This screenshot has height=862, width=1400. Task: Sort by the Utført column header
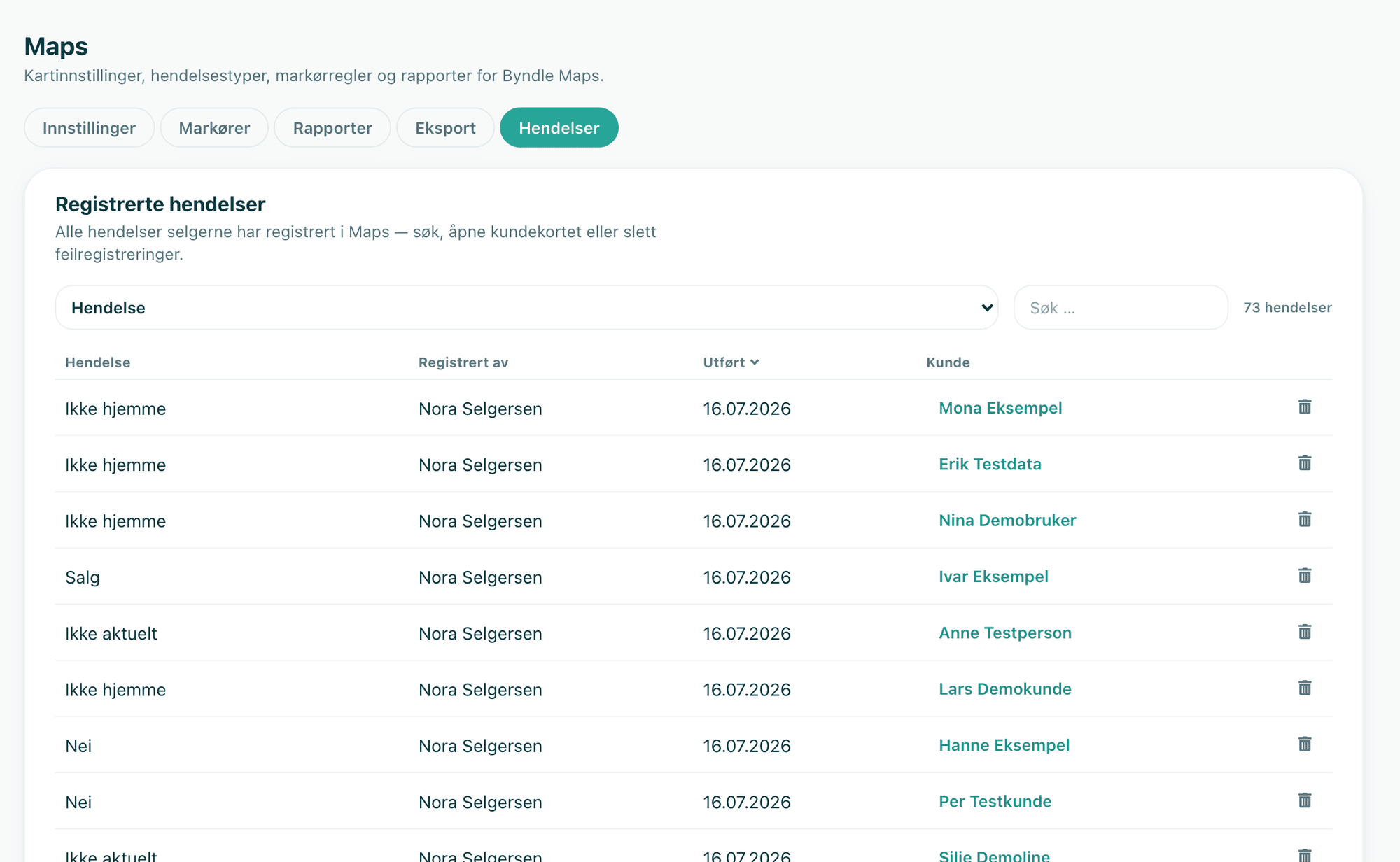click(x=731, y=362)
